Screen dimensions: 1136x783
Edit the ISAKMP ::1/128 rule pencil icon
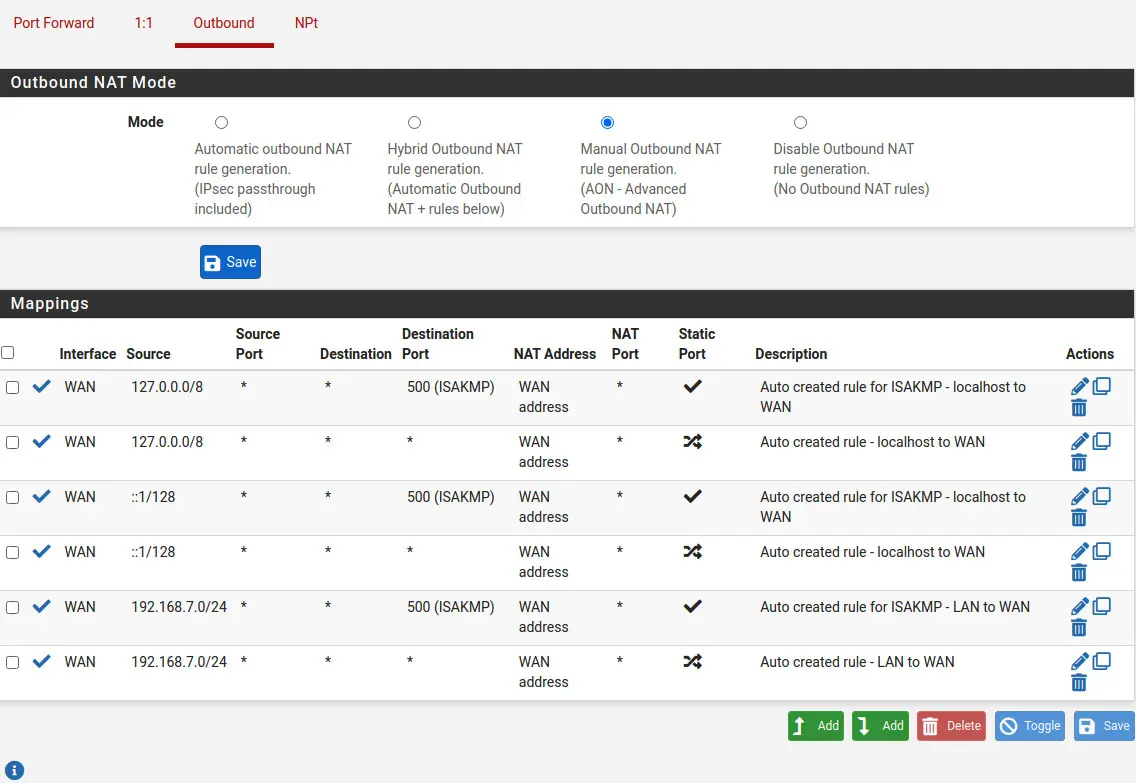click(1079, 496)
